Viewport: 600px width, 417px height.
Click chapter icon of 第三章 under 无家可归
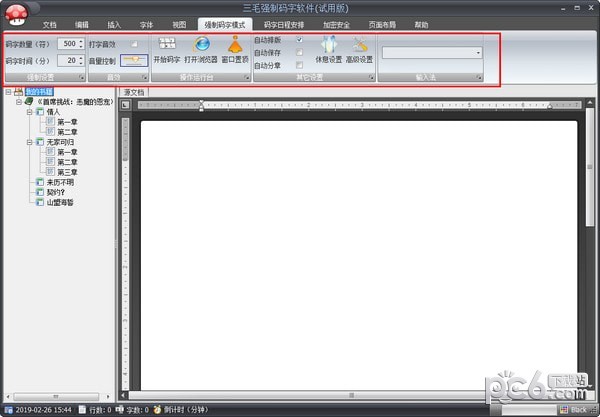coord(50,172)
